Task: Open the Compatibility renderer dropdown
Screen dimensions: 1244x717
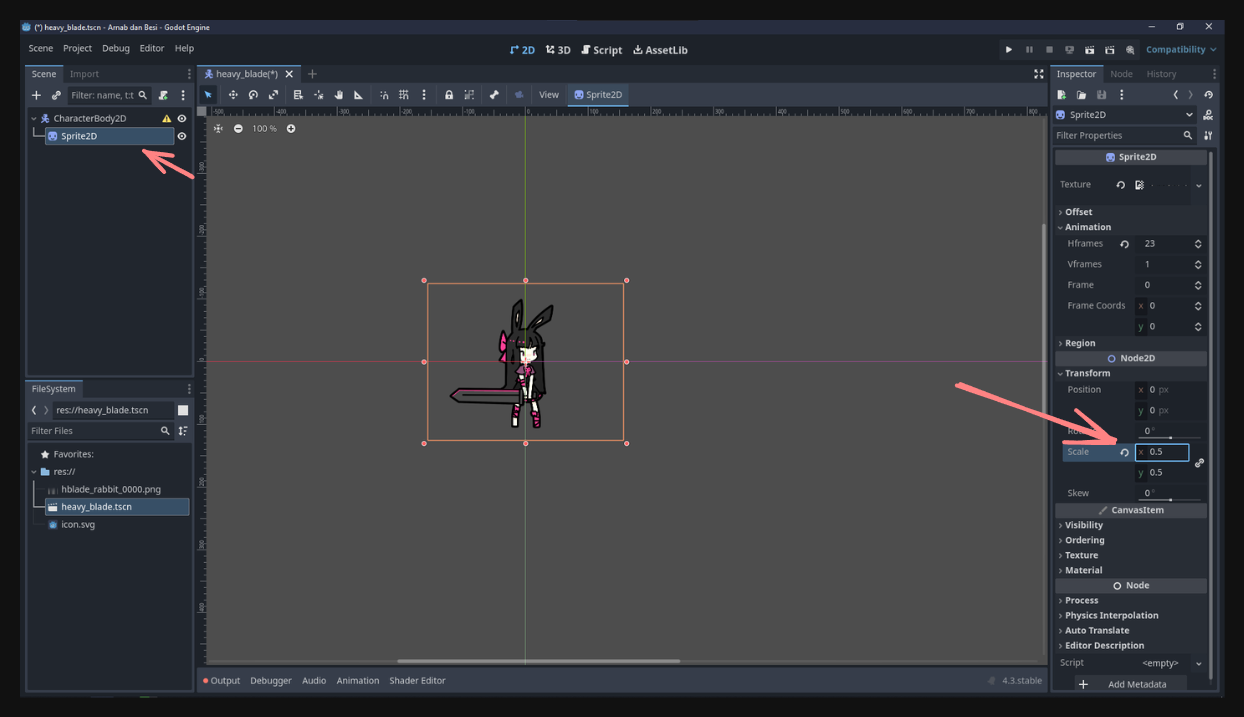Action: click(1181, 50)
